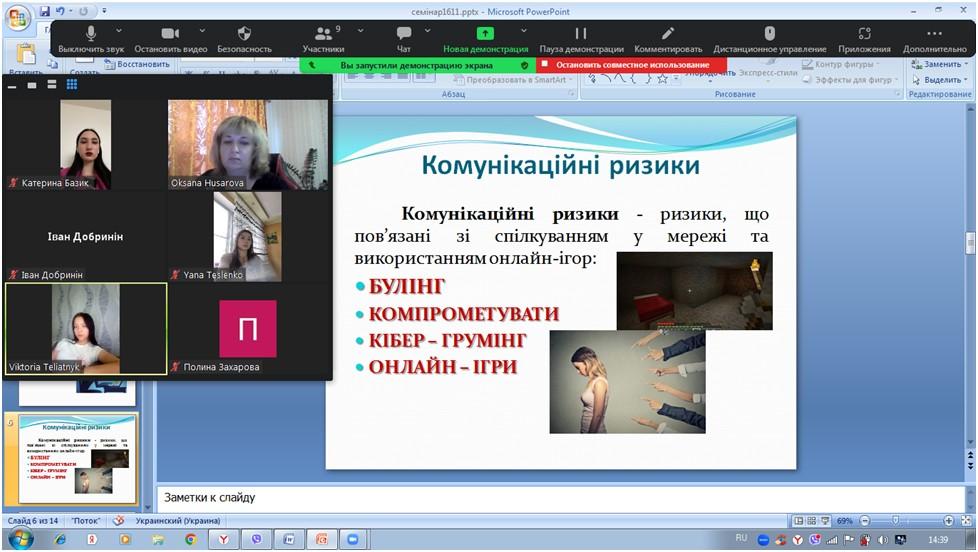Open Дистанционное управление remote control

[769, 35]
